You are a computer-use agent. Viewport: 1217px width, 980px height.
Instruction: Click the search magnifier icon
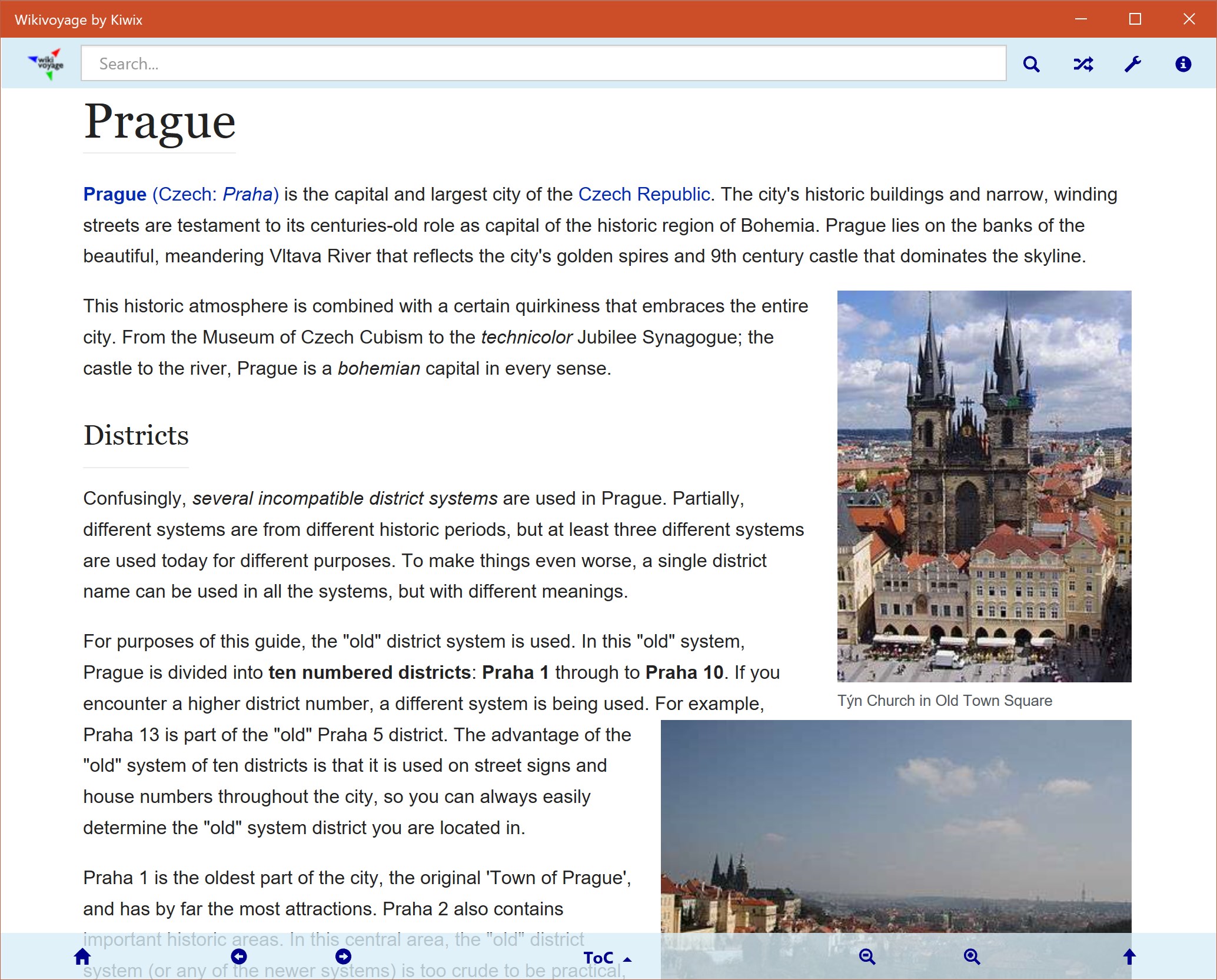1031,64
